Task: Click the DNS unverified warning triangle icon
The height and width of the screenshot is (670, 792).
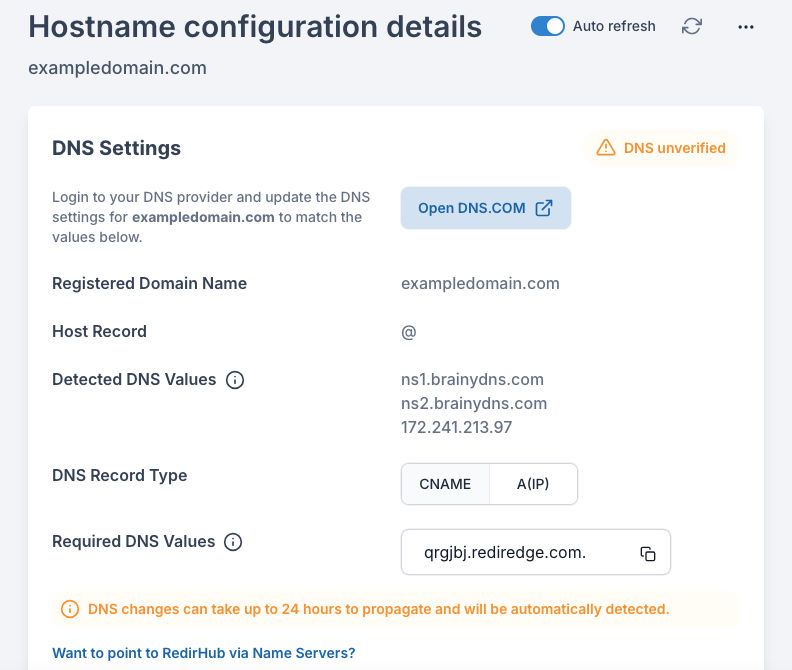Action: coord(606,148)
